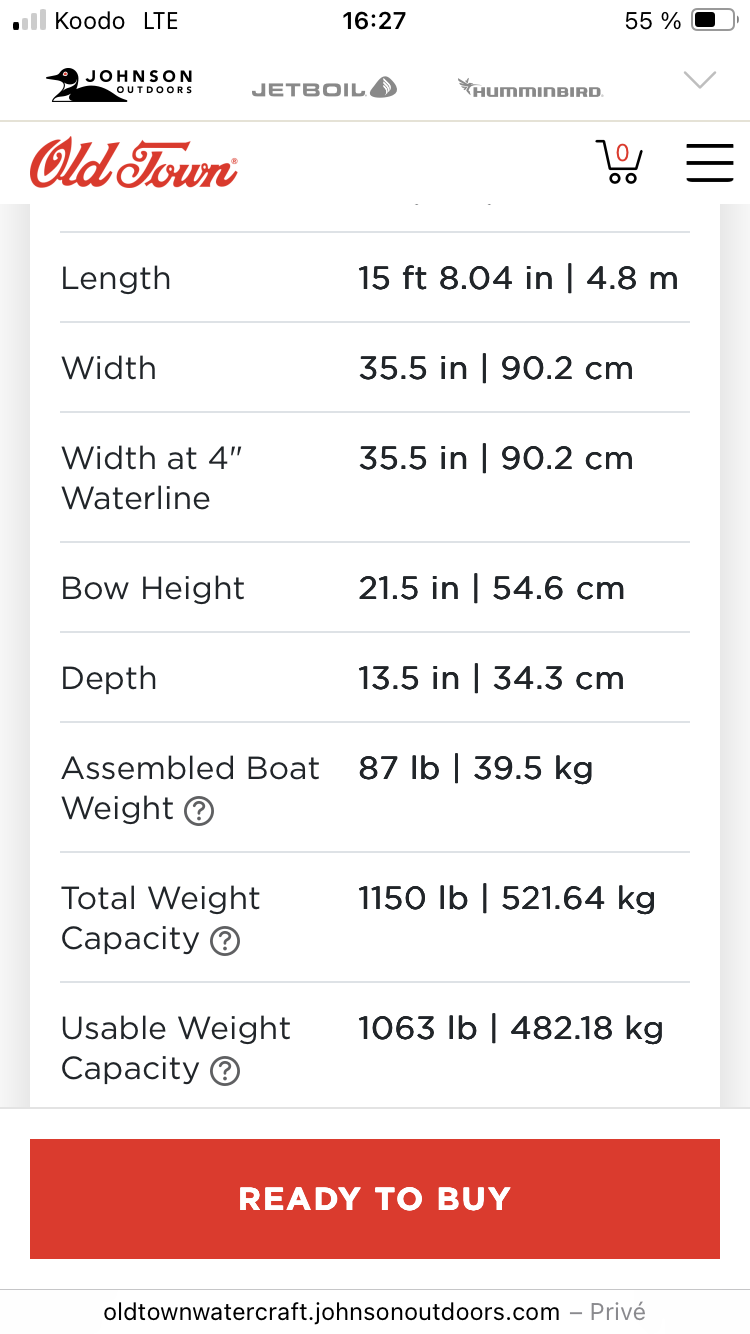750x1334 pixels.
Task: Show help for Usable Weight Capacity
Action: (225, 1071)
